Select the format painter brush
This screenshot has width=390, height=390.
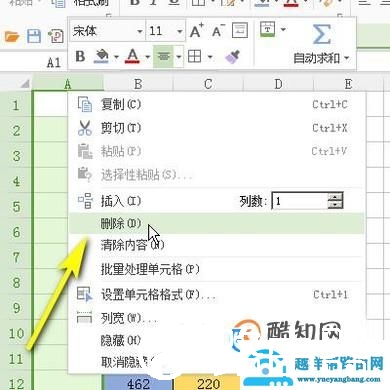[x=232, y=56]
